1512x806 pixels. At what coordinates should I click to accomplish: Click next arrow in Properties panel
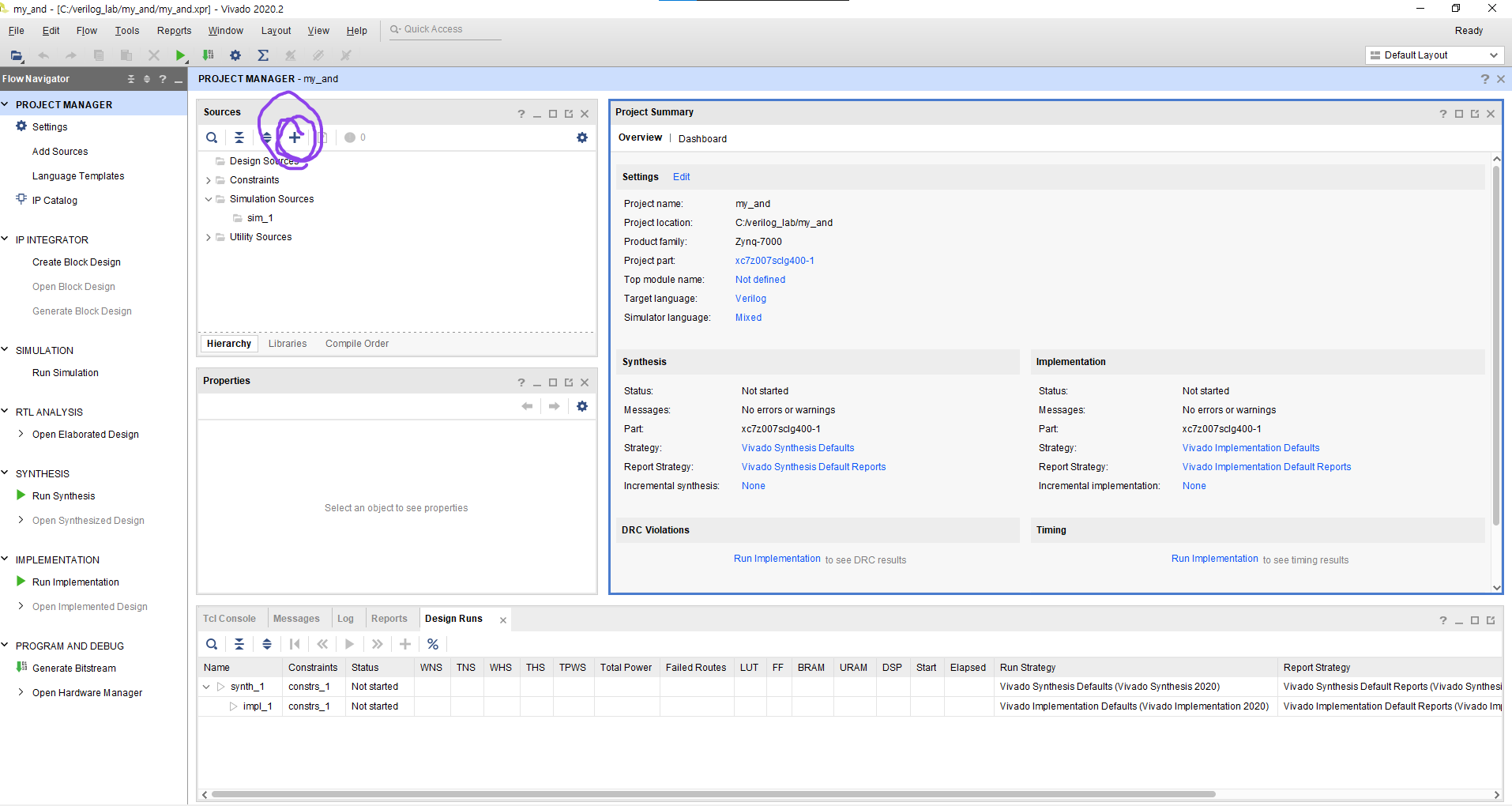click(555, 406)
